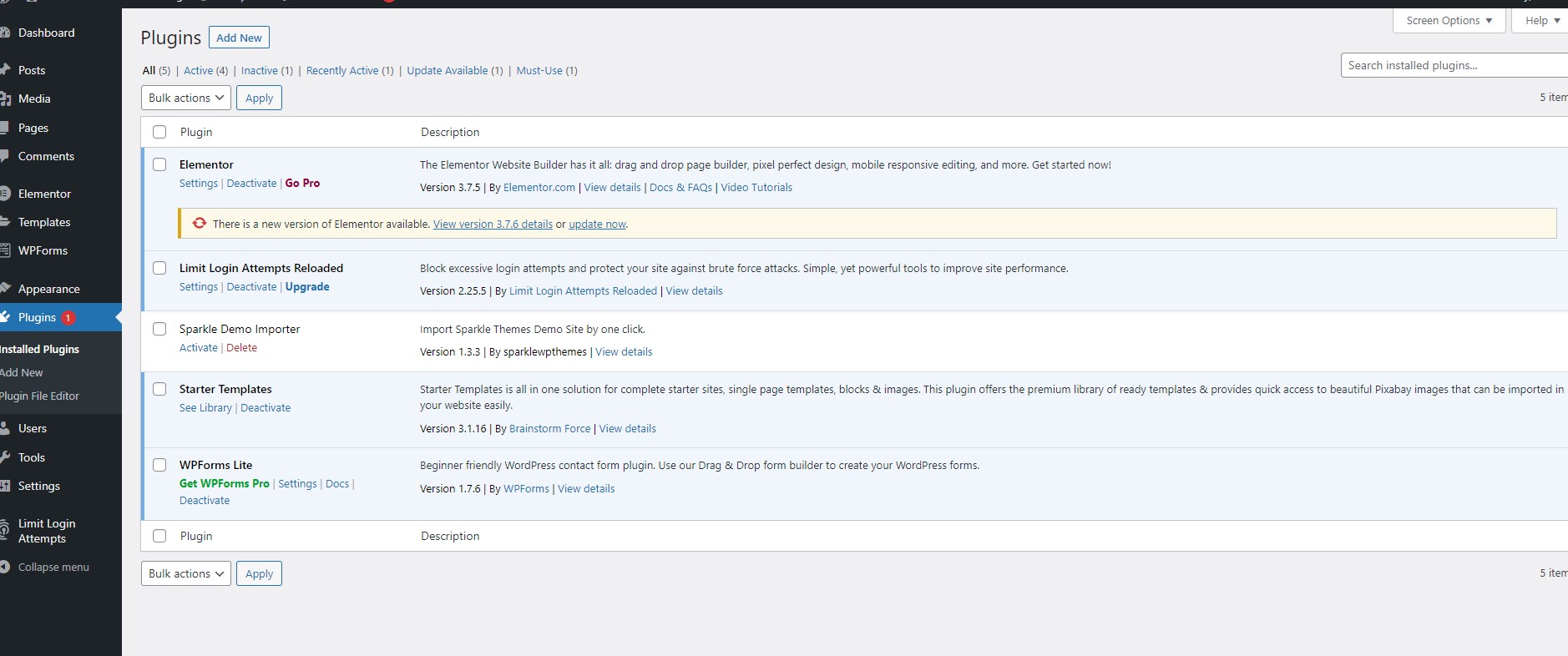Activate Sparkle Demo Importer
This screenshot has width=1568, height=656.
click(199, 348)
